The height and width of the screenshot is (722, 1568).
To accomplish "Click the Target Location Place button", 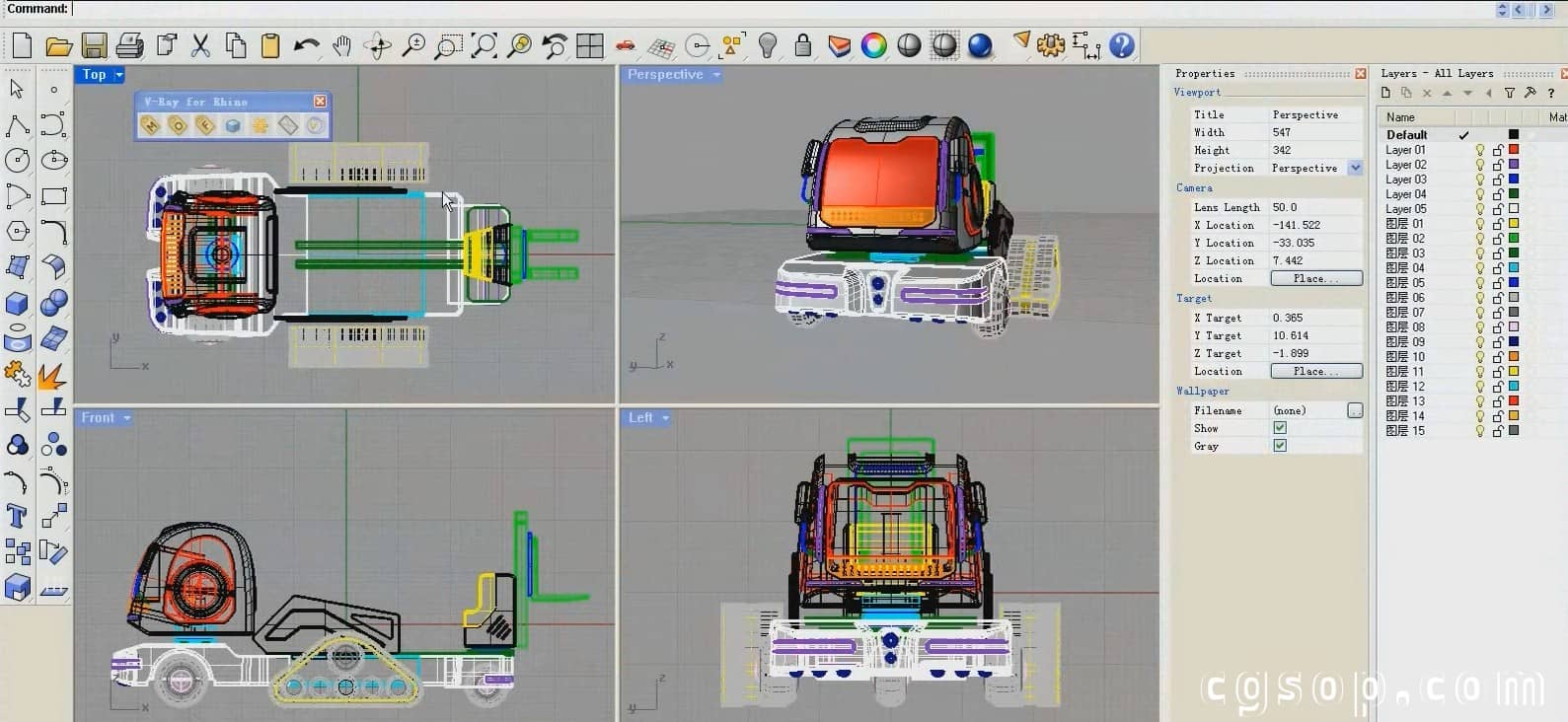I will click(1315, 372).
